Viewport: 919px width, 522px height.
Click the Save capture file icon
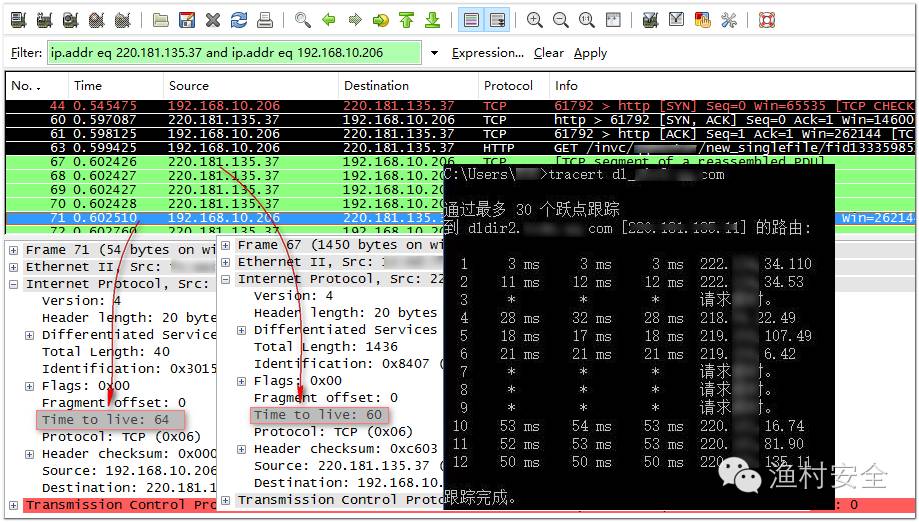[187, 20]
